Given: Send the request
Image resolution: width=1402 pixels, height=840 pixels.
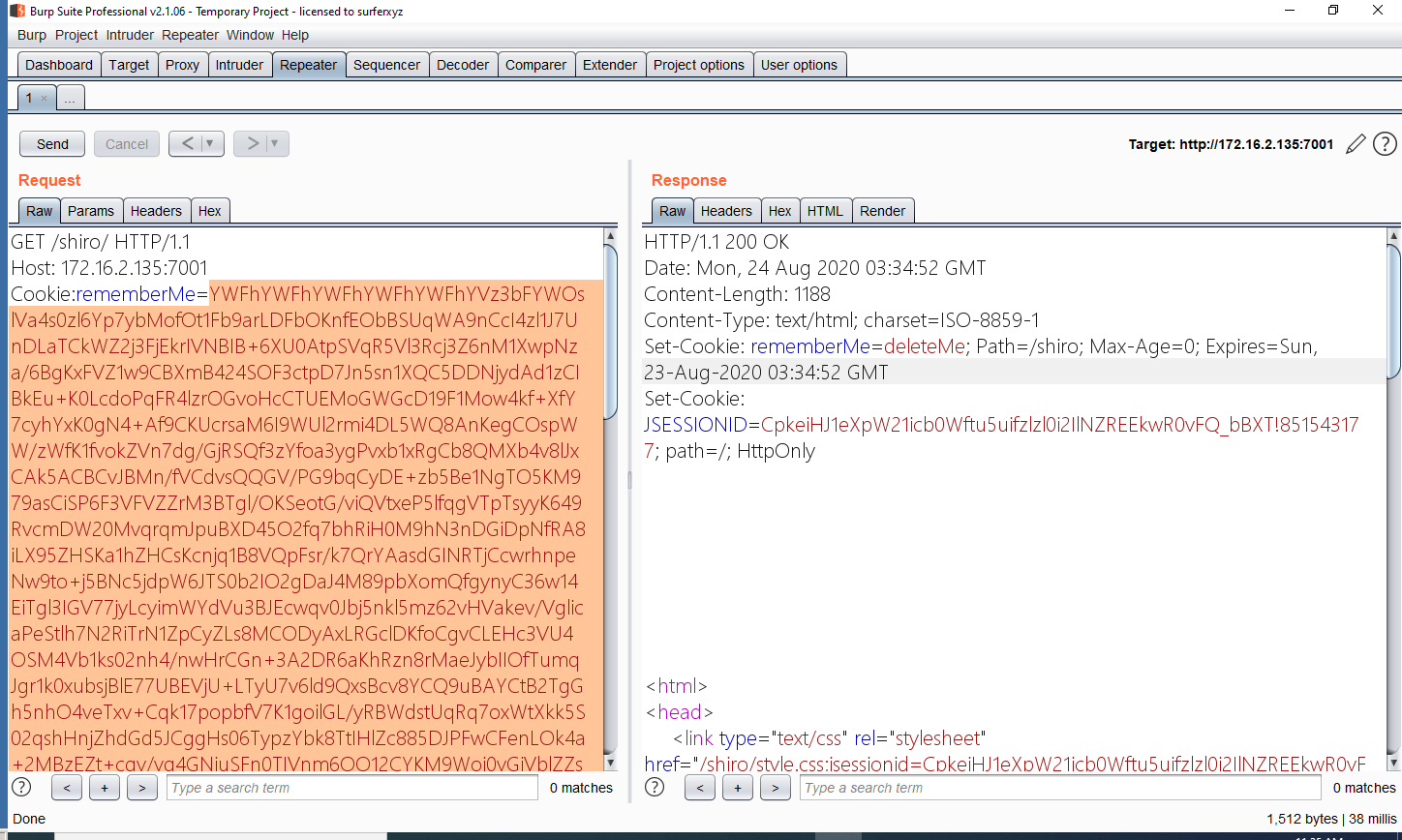Looking at the screenshot, I should tap(52, 144).
